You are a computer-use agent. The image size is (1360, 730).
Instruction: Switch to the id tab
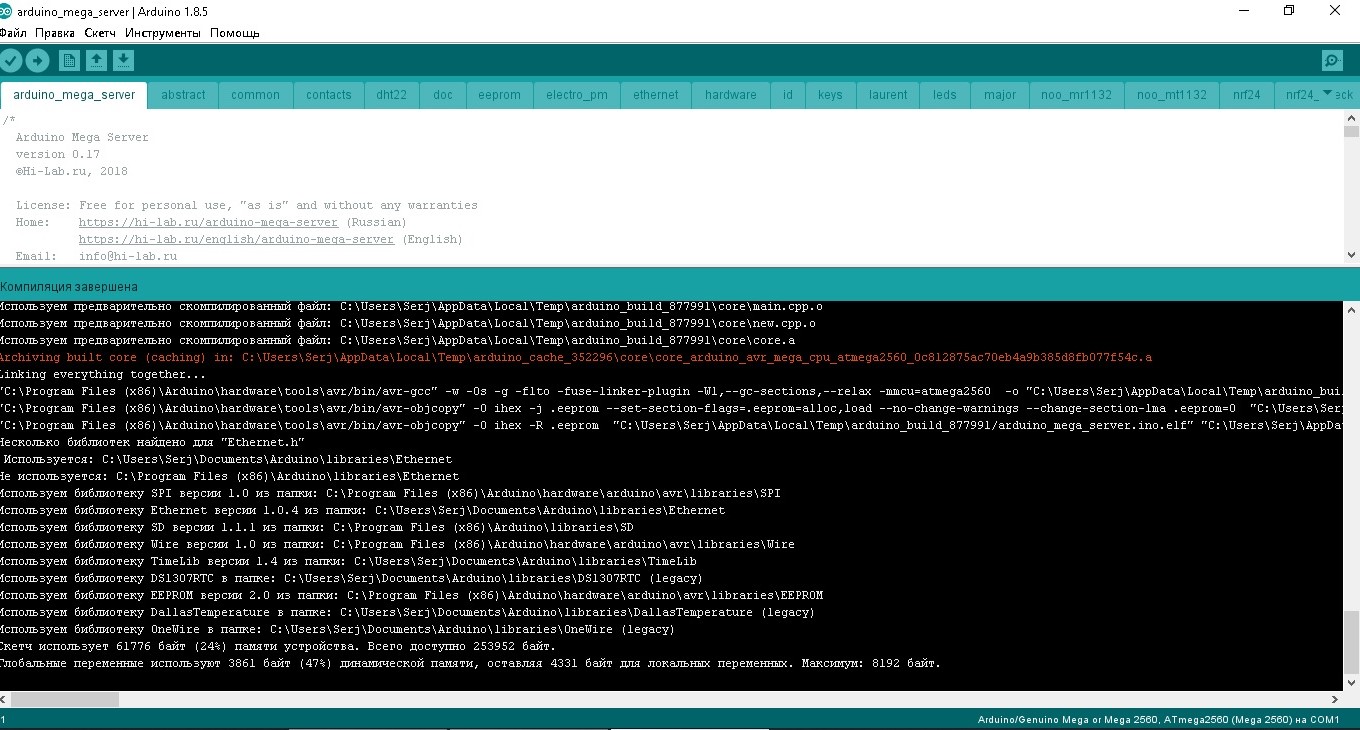788,95
